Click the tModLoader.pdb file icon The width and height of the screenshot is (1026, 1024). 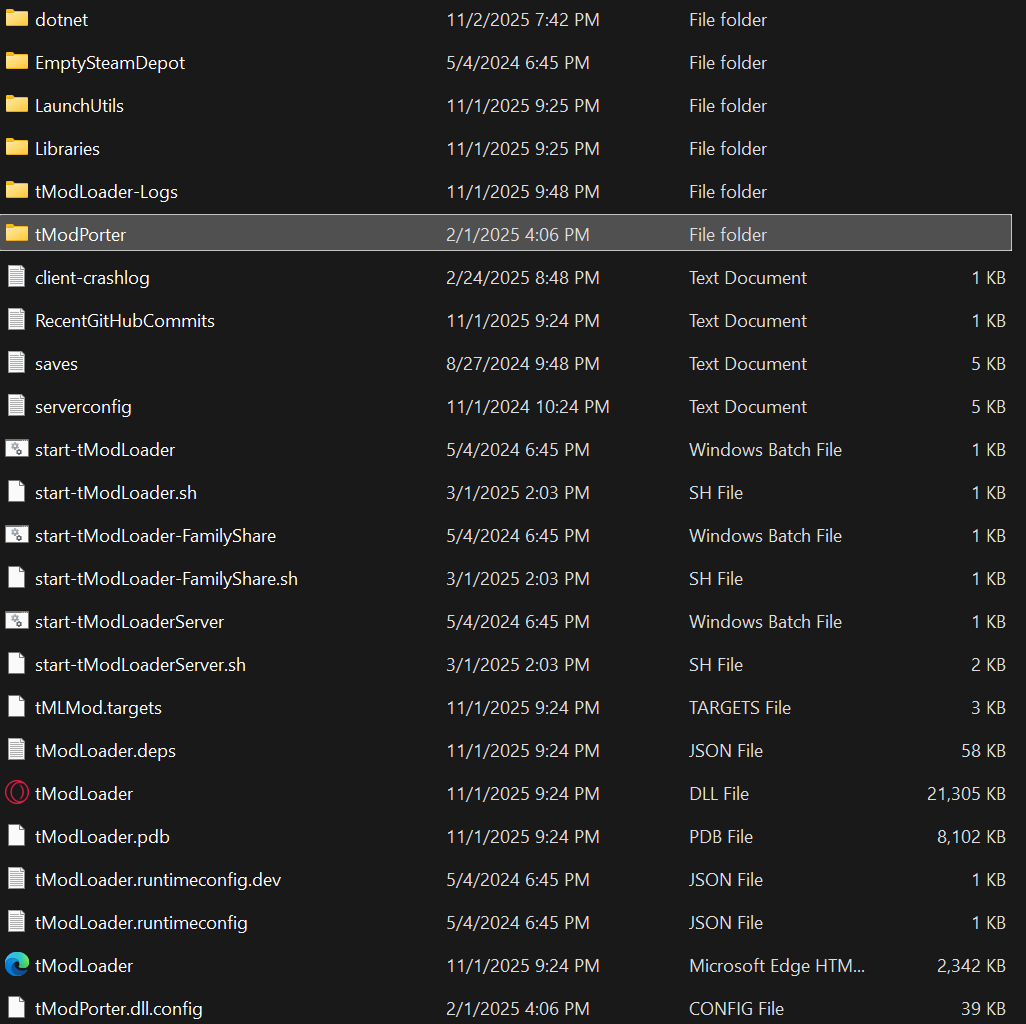pos(15,836)
